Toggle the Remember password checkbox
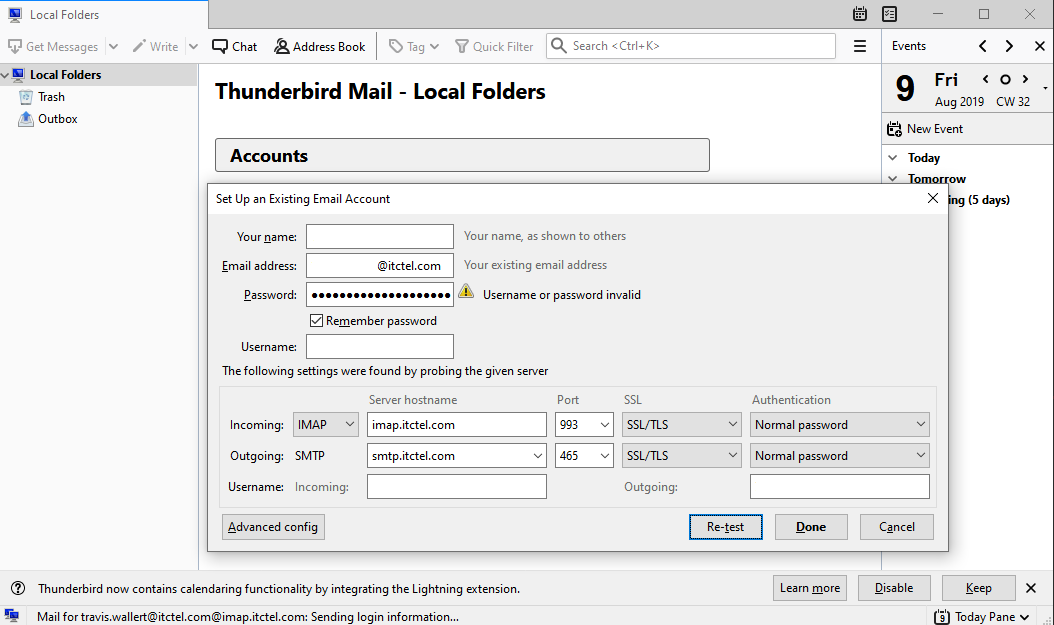 [317, 321]
